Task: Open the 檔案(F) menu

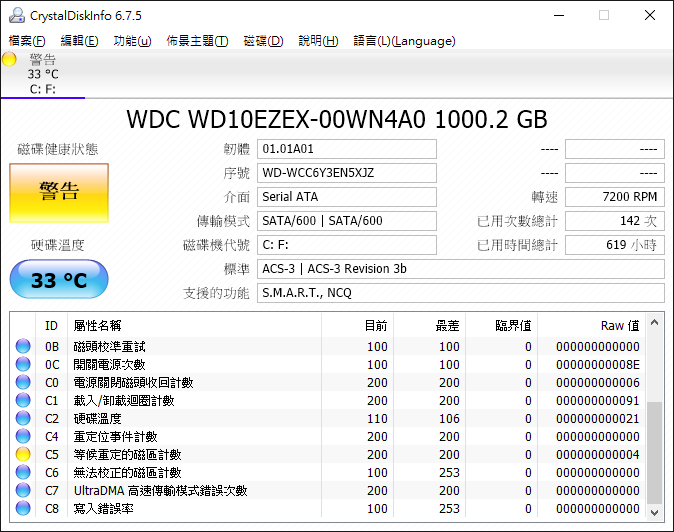Action: click(x=27, y=41)
